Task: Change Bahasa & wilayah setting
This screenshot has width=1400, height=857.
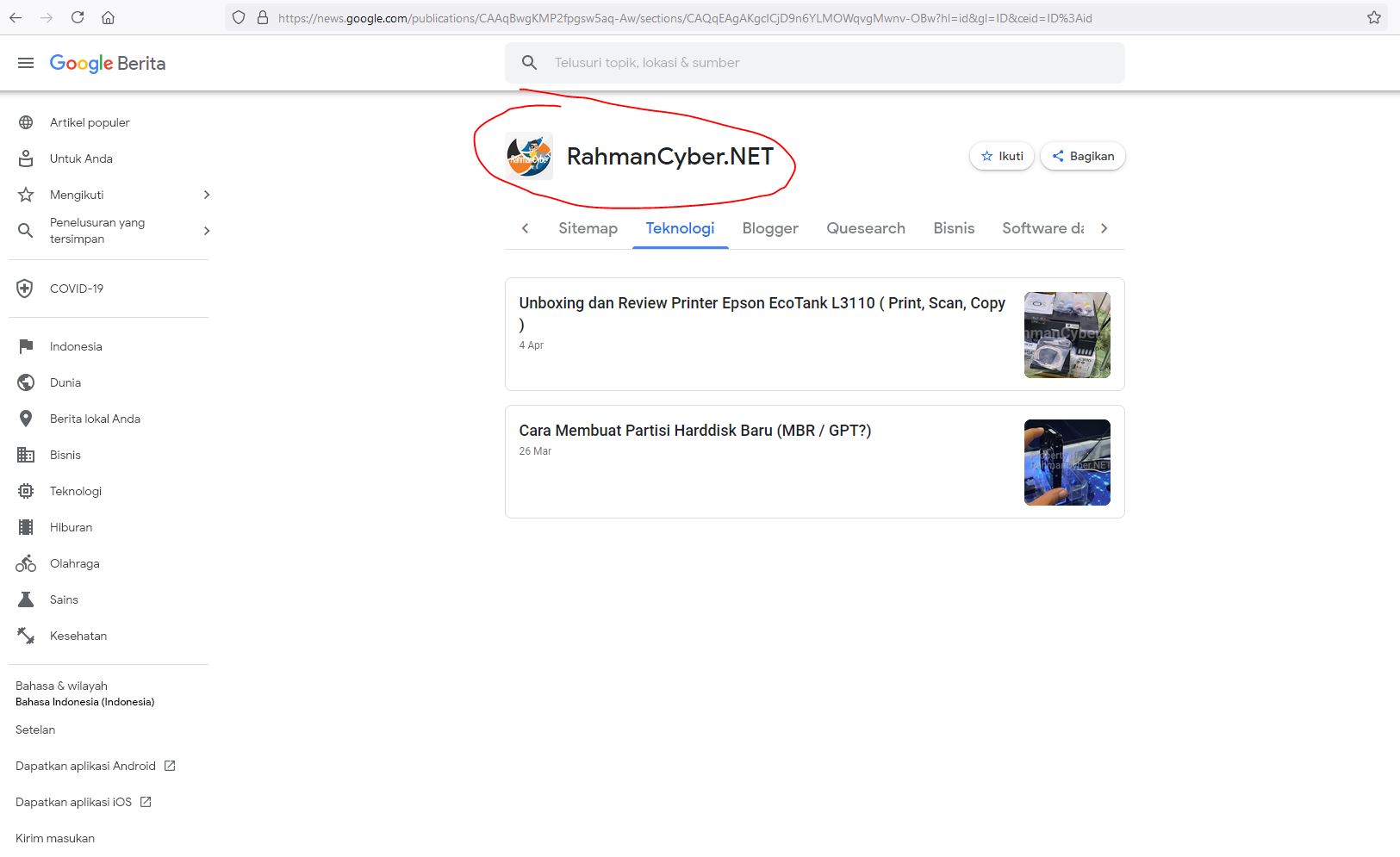Action: pyautogui.click(x=84, y=693)
